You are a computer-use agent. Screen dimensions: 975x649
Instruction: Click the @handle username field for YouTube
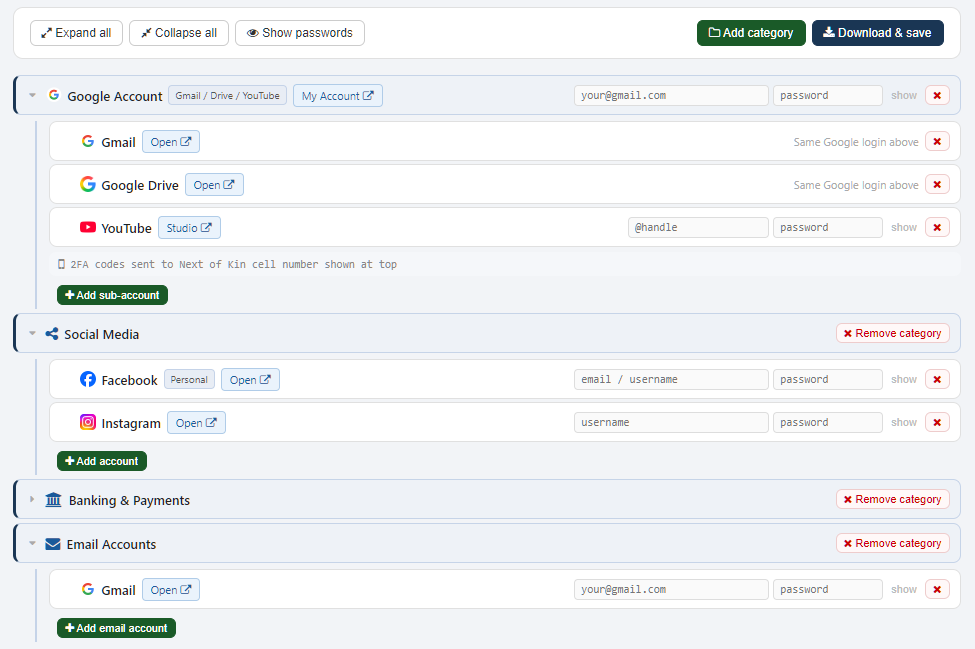[x=698, y=227]
